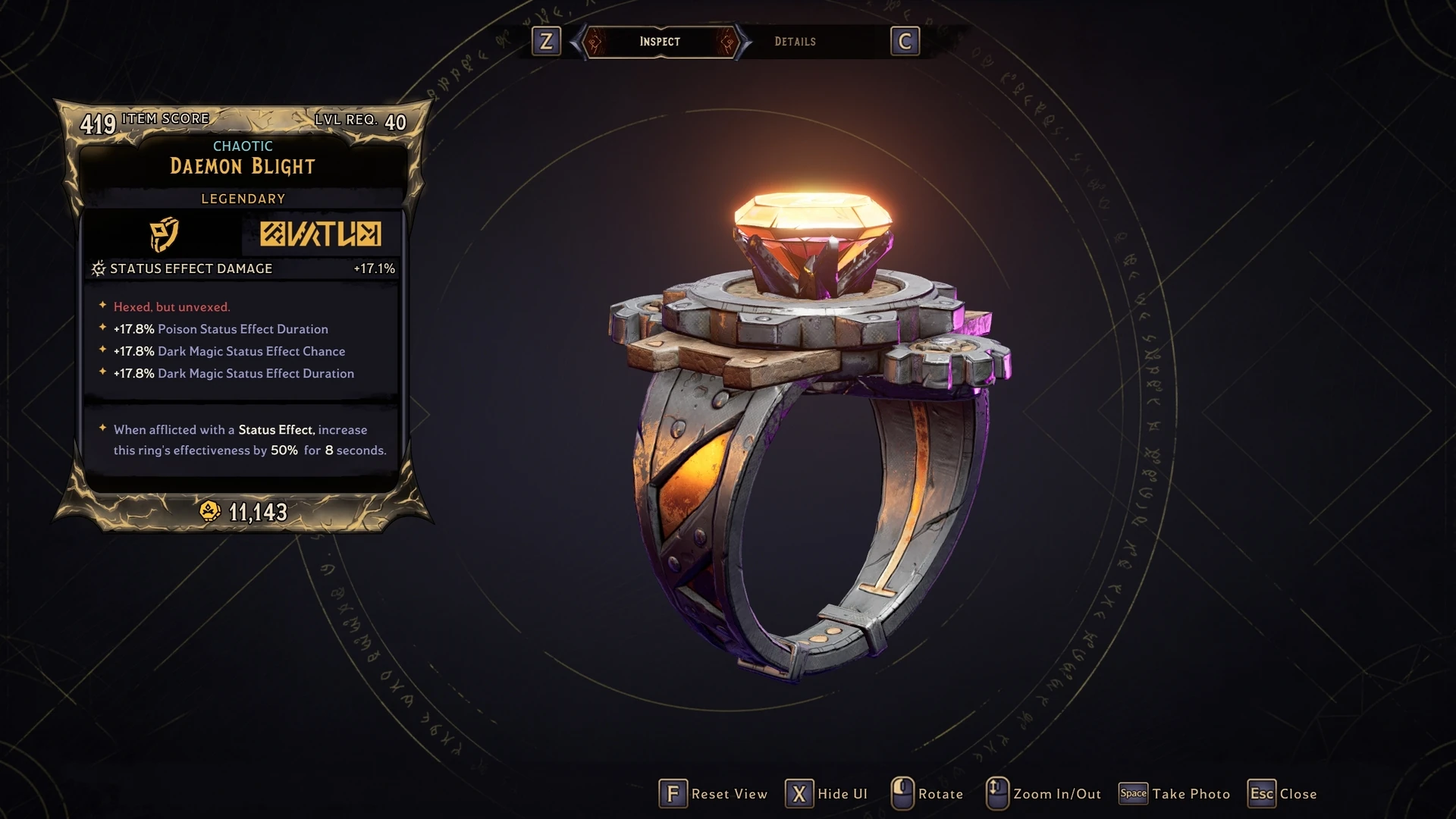1456x819 pixels.
Task: Toggle UI with the Hide UI label
Action: 843,794
